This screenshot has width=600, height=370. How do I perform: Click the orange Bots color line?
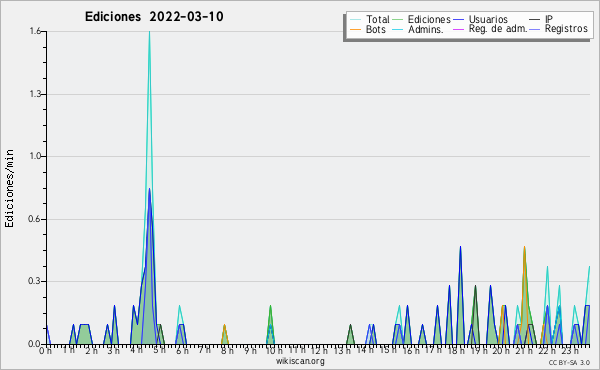pyautogui.click(x=356, y=29)
